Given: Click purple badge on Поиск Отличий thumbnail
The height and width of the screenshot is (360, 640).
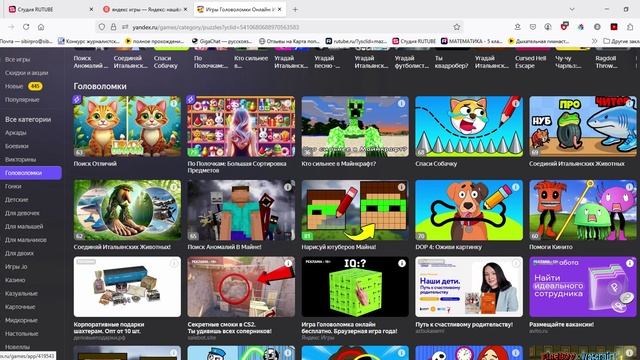Looking at the screenshot, I should (77, 99).
